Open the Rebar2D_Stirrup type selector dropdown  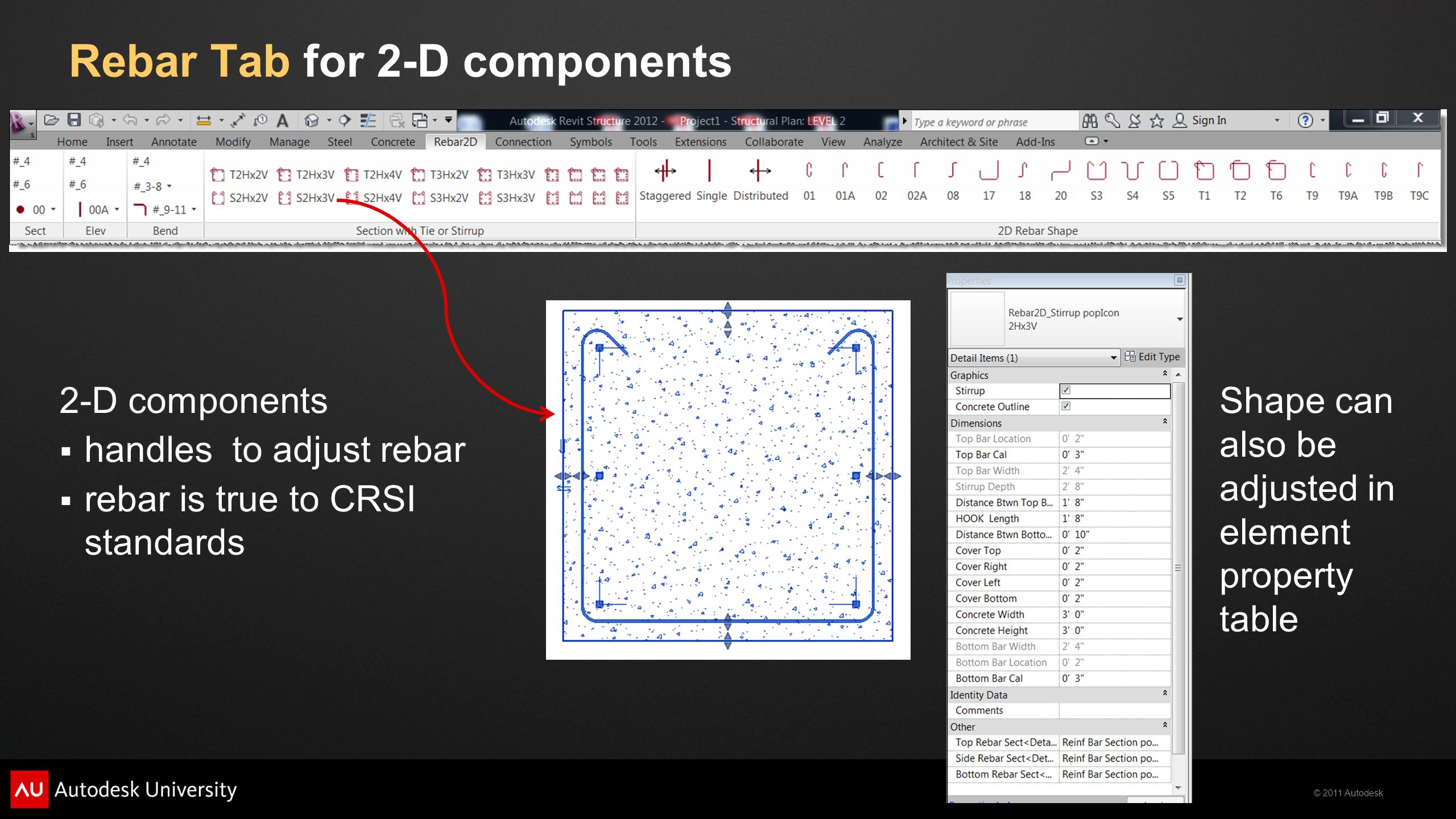(x=1180, y=319)
